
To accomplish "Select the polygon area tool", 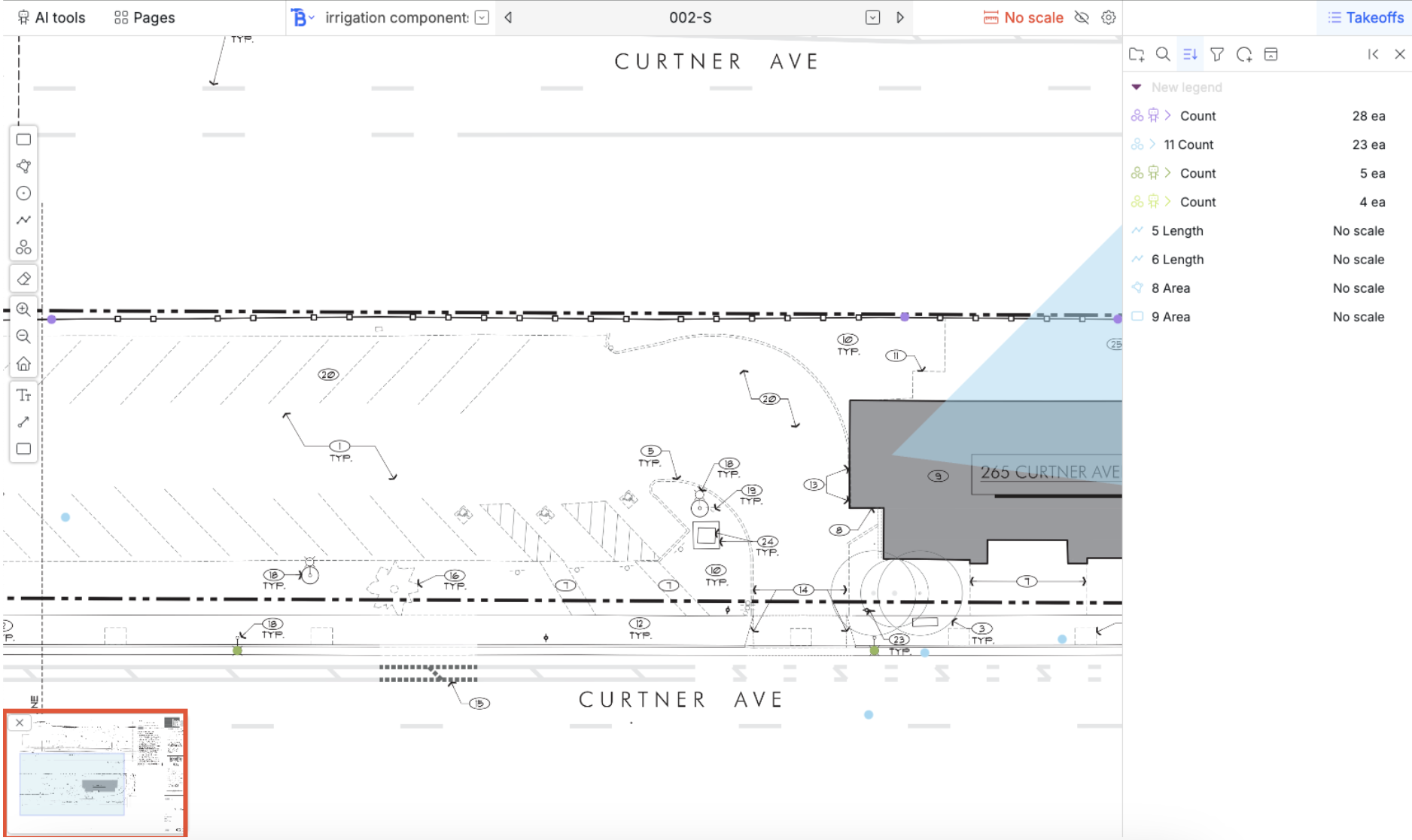I will (24, 166).
